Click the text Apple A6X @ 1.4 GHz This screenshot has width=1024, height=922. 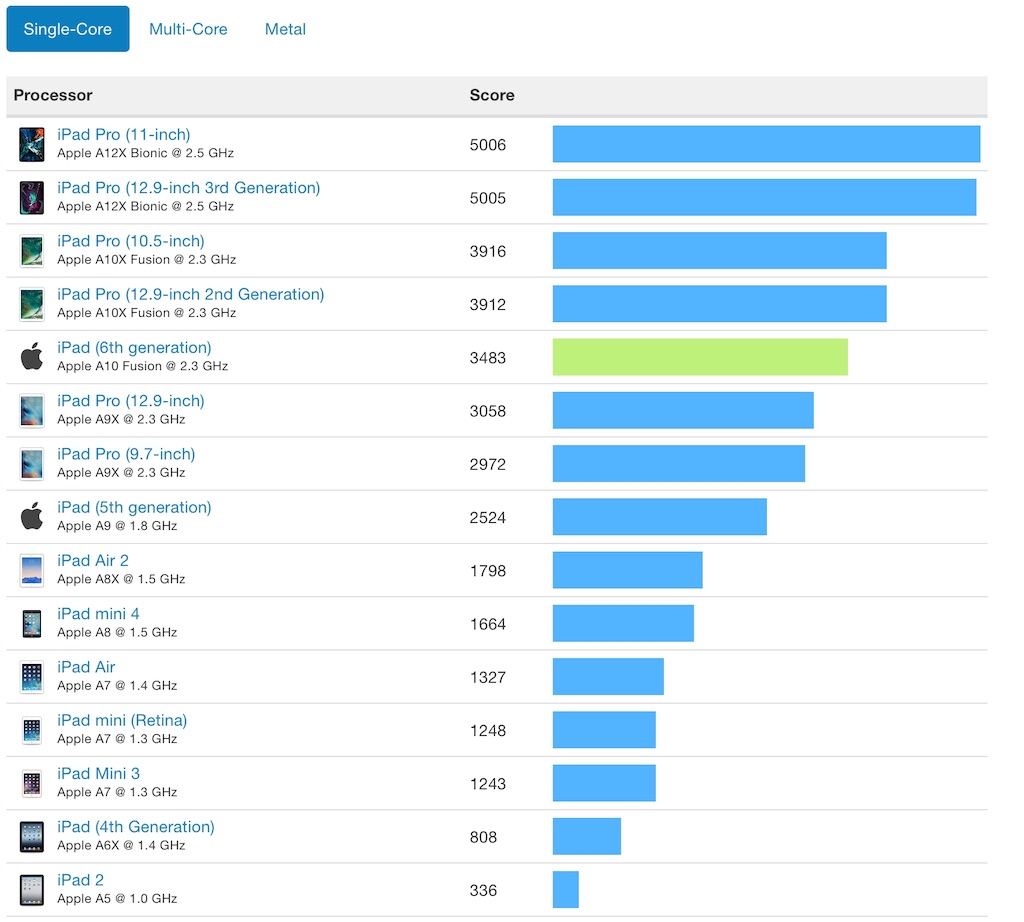[x=121, y=846]
